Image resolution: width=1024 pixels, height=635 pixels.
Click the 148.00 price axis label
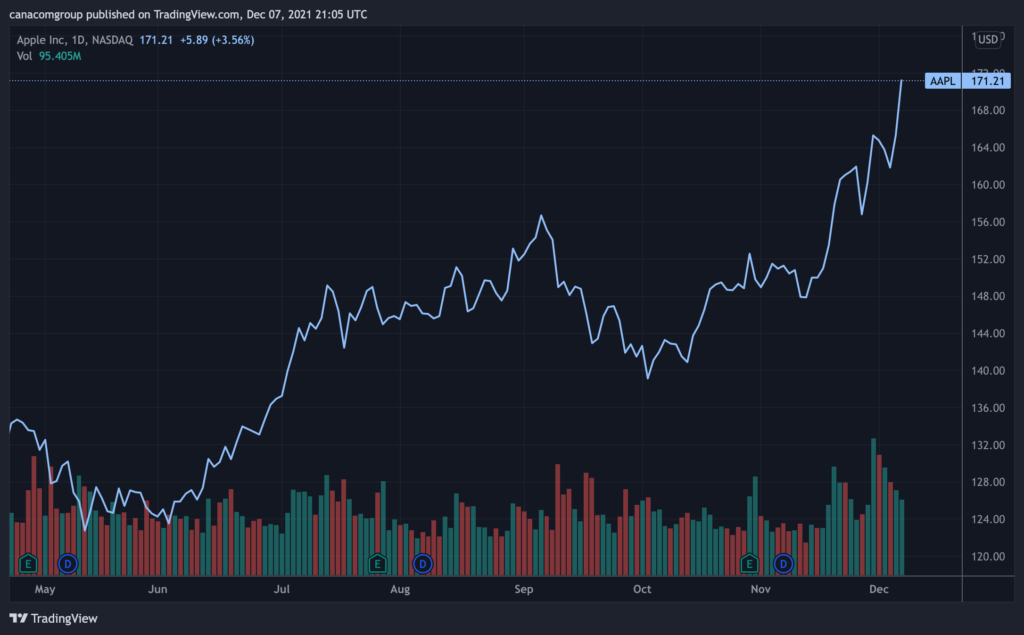tap(988, 296)
